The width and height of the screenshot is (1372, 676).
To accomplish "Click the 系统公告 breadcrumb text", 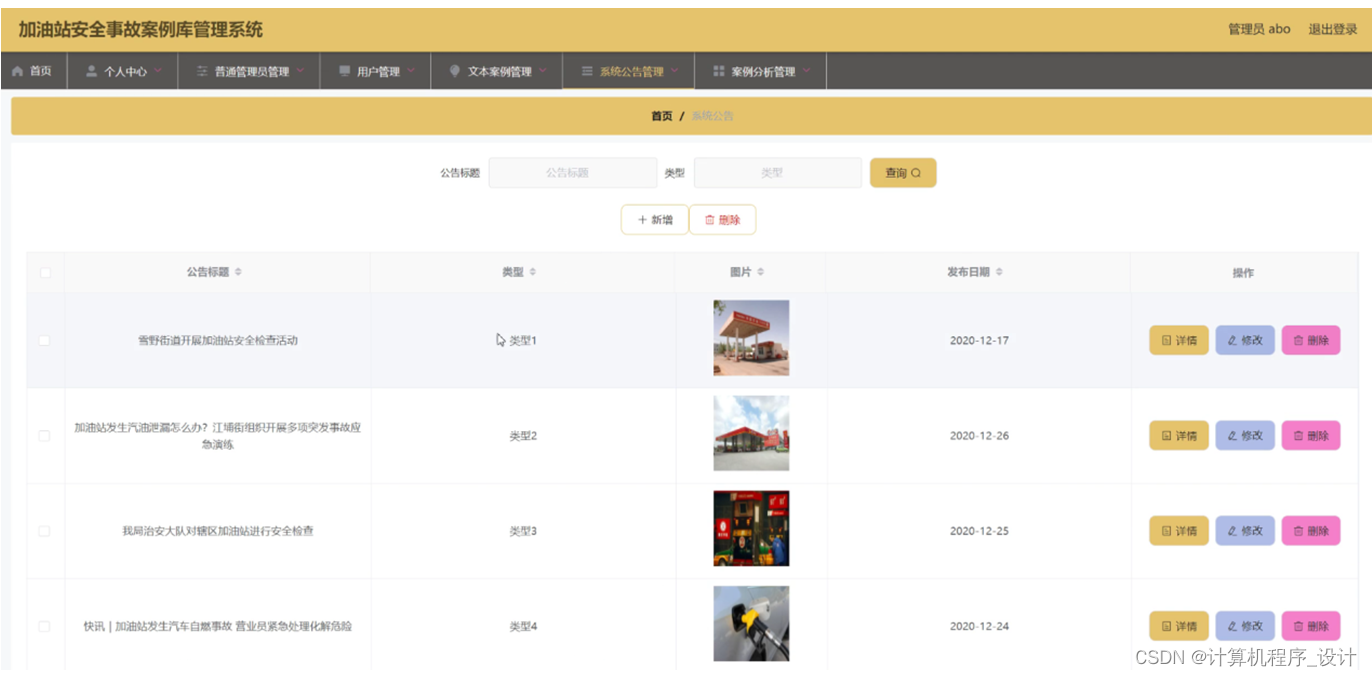I will tap(712, 116).
